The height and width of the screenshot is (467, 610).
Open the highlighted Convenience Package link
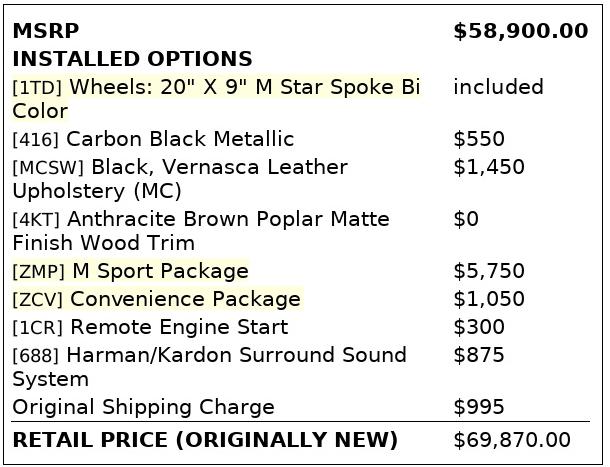[156, 299]
